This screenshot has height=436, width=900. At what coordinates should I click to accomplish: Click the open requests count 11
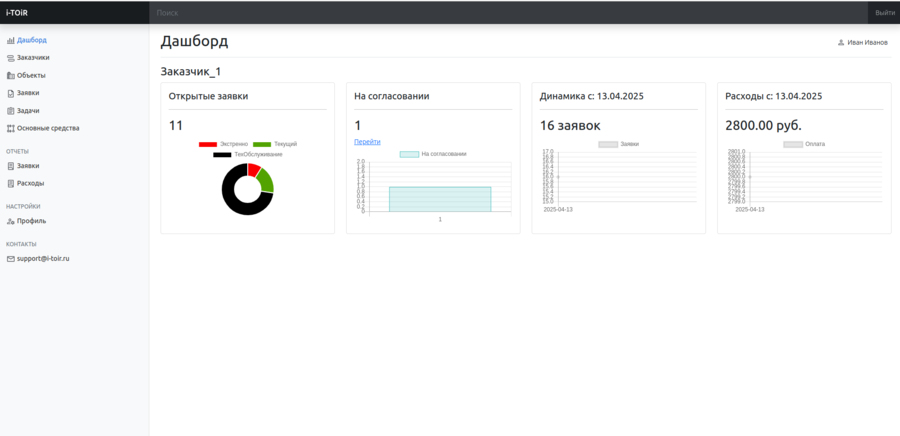pos(176,126)
